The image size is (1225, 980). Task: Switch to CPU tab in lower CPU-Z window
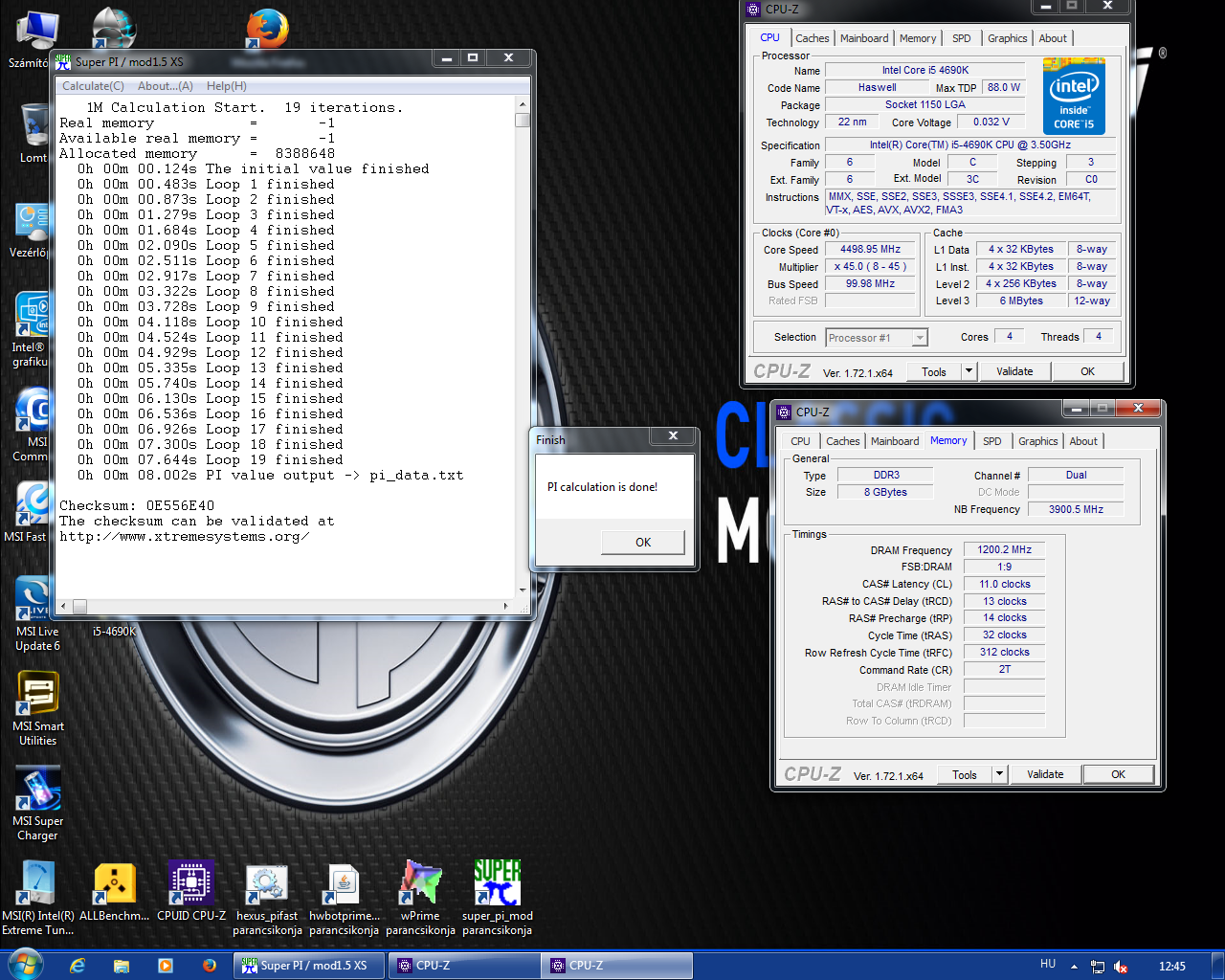pos(800,441)
